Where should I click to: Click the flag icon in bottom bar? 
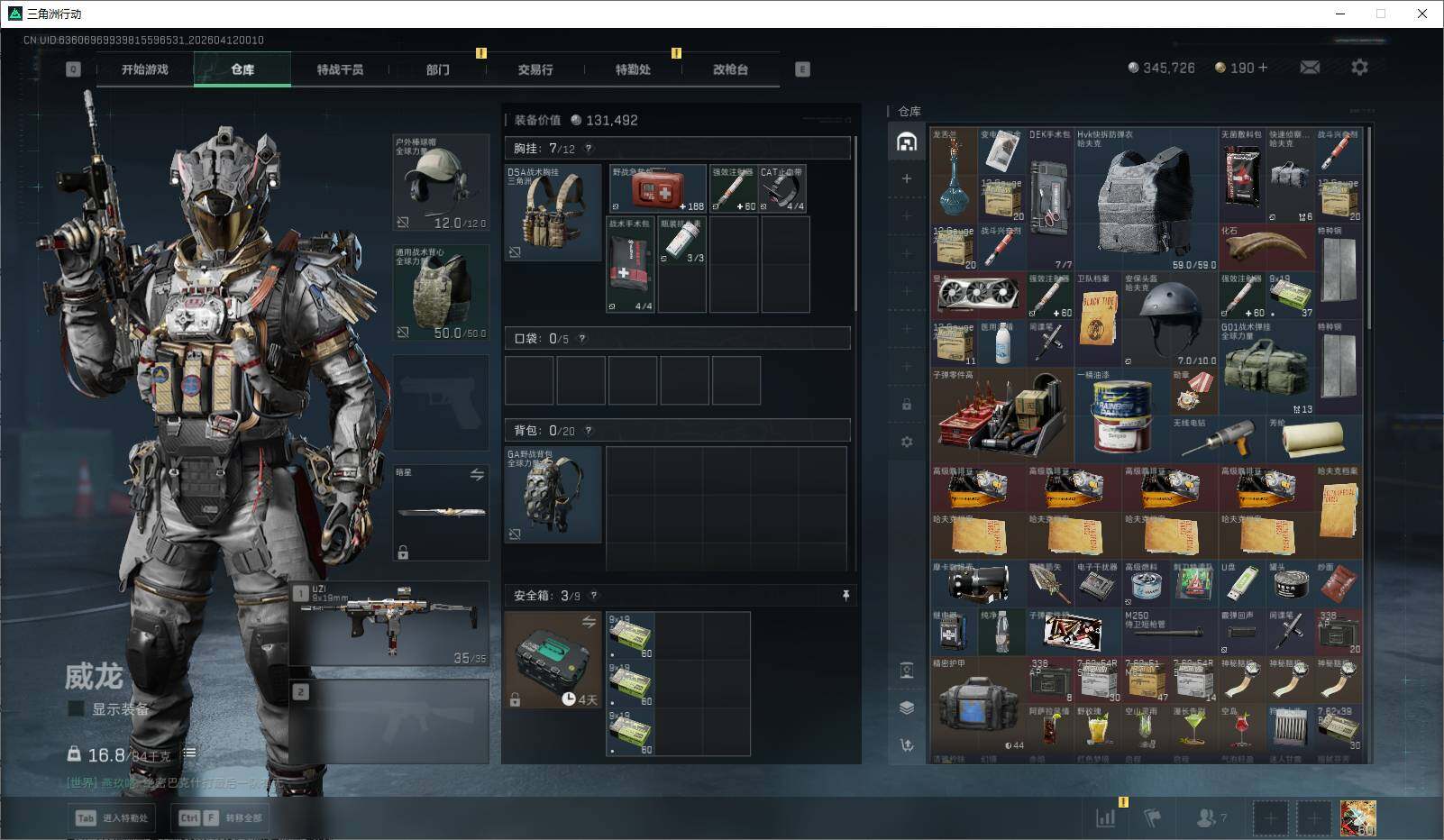(1153, 817)
